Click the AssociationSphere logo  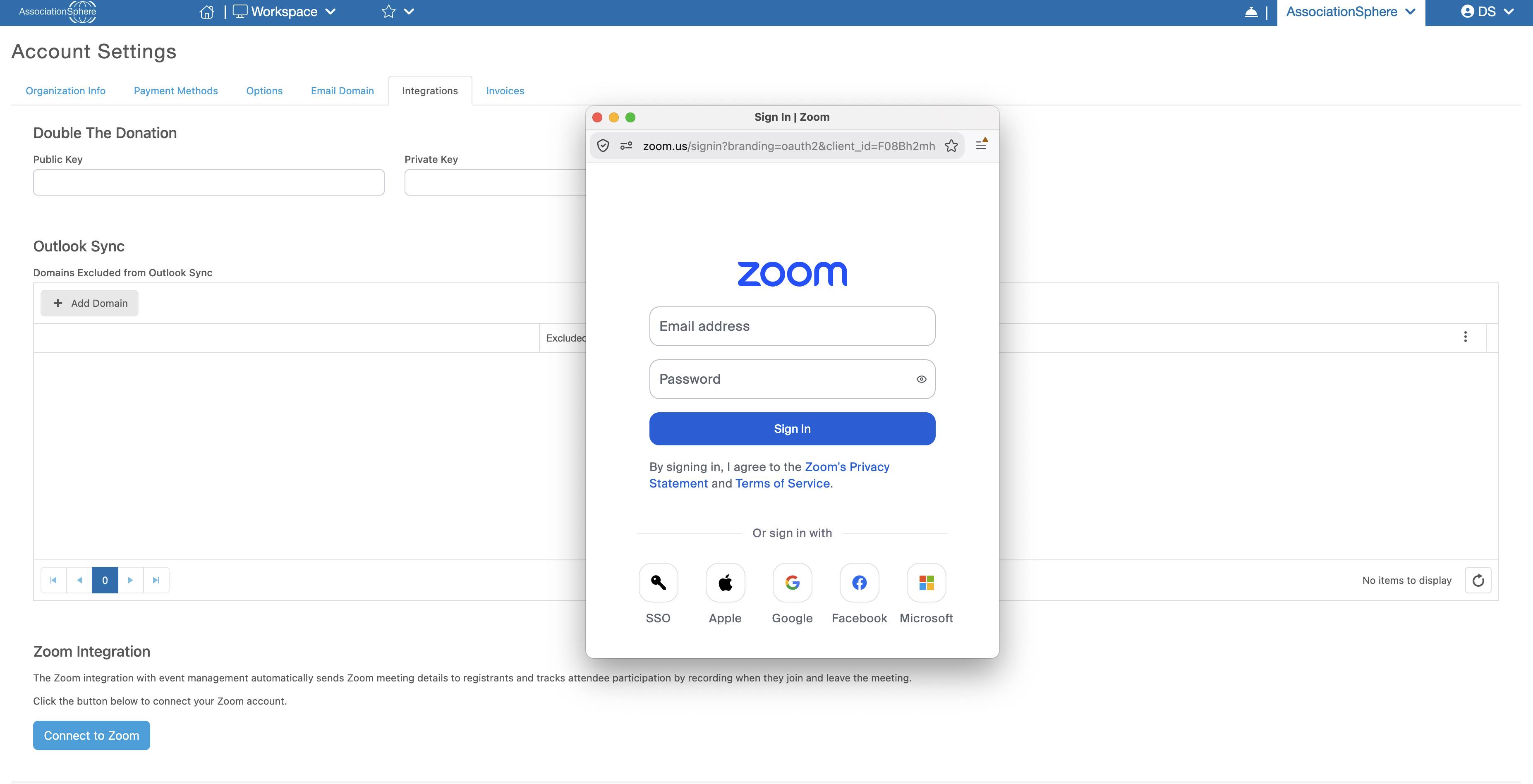coord(57,12)
